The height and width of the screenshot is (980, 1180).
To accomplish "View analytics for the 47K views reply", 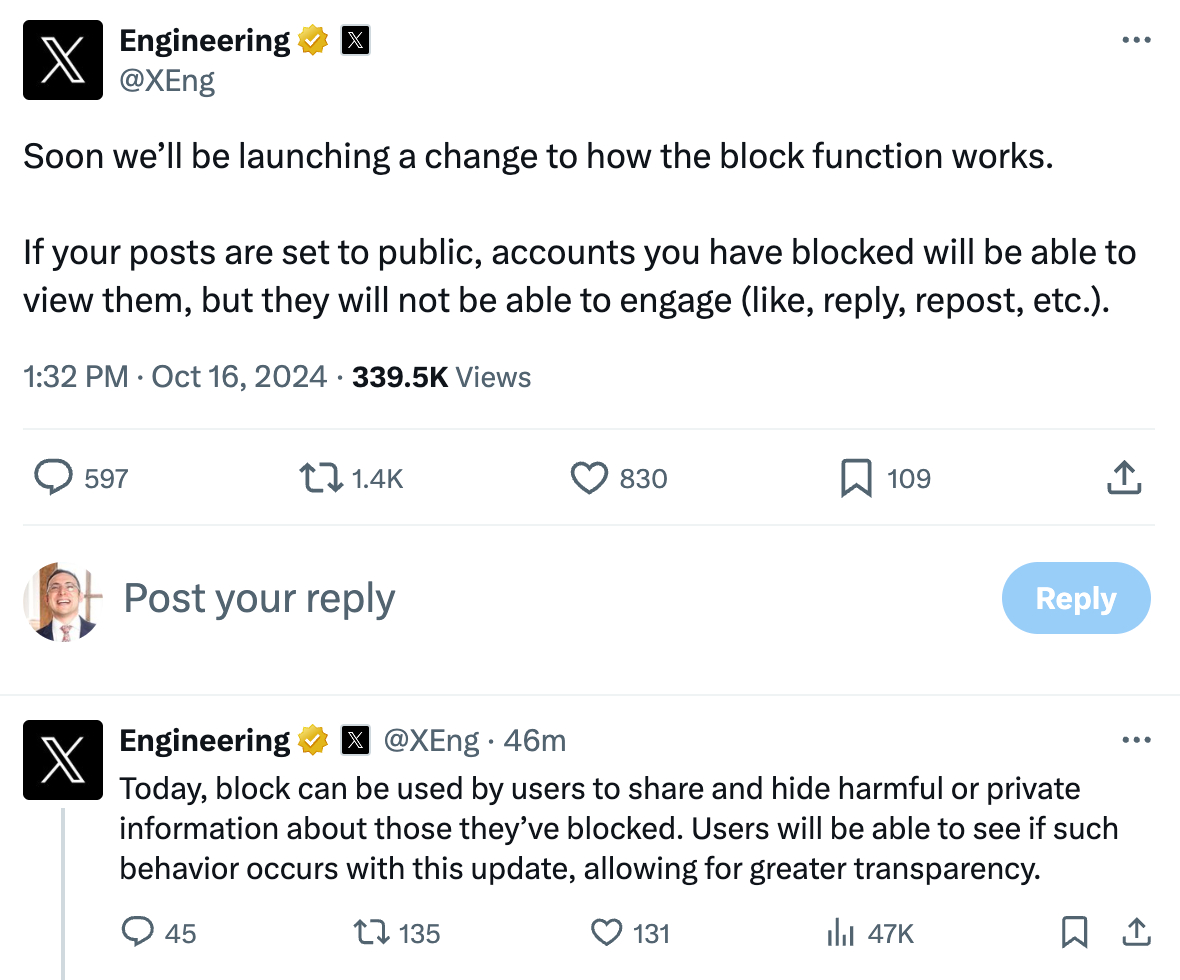I will coord(838,933).
